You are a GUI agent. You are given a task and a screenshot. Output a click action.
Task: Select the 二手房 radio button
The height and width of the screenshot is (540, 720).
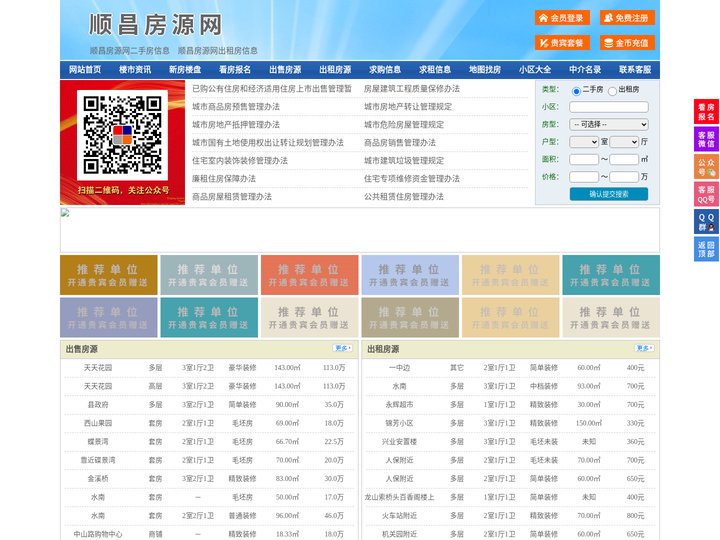coord(576,91)
